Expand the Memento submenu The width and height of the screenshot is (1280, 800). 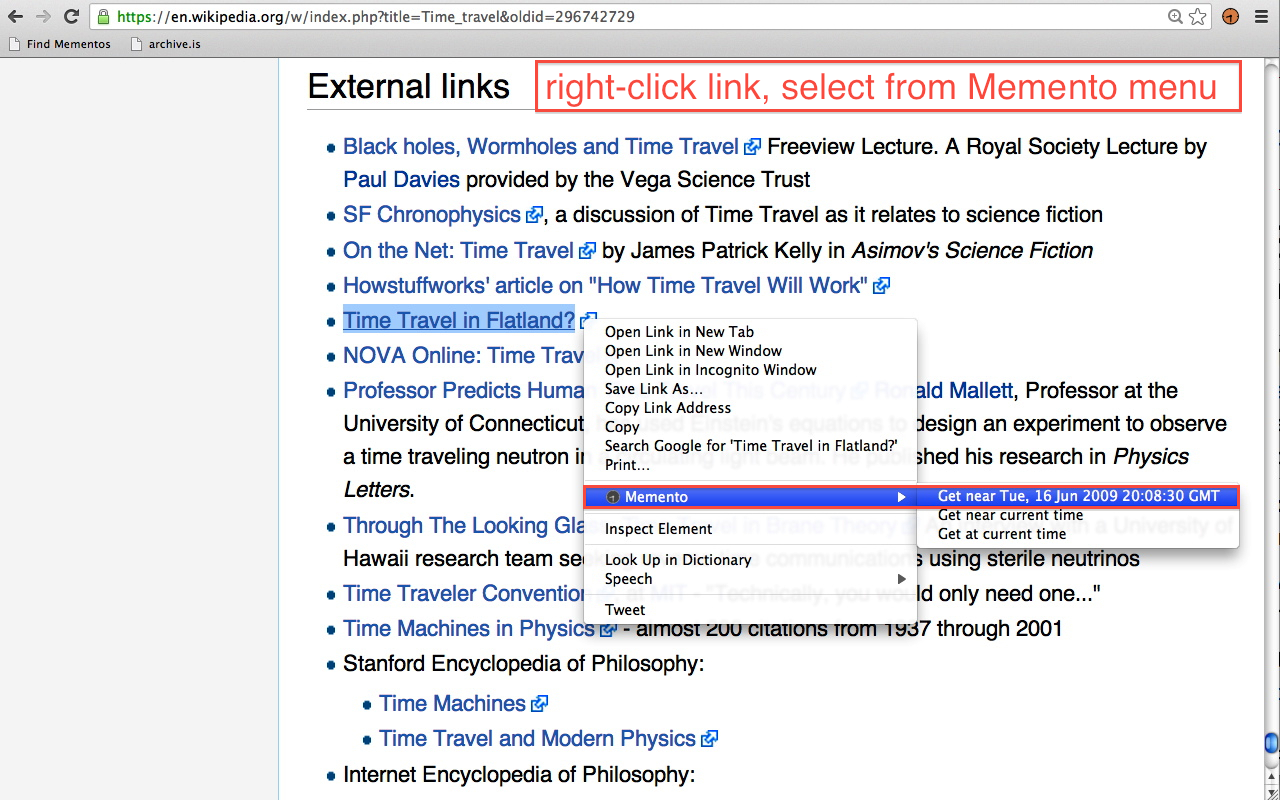750,497
